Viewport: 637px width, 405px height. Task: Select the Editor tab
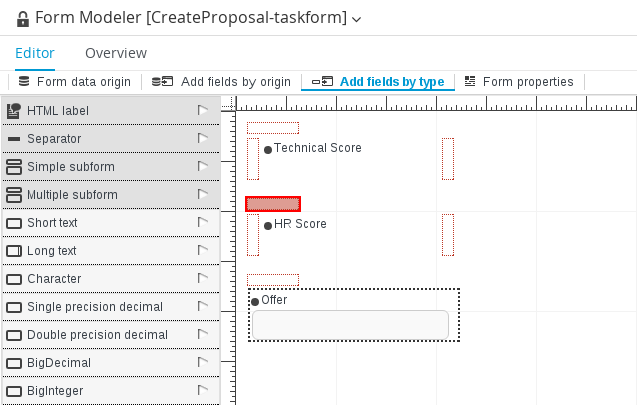(35, 53)
